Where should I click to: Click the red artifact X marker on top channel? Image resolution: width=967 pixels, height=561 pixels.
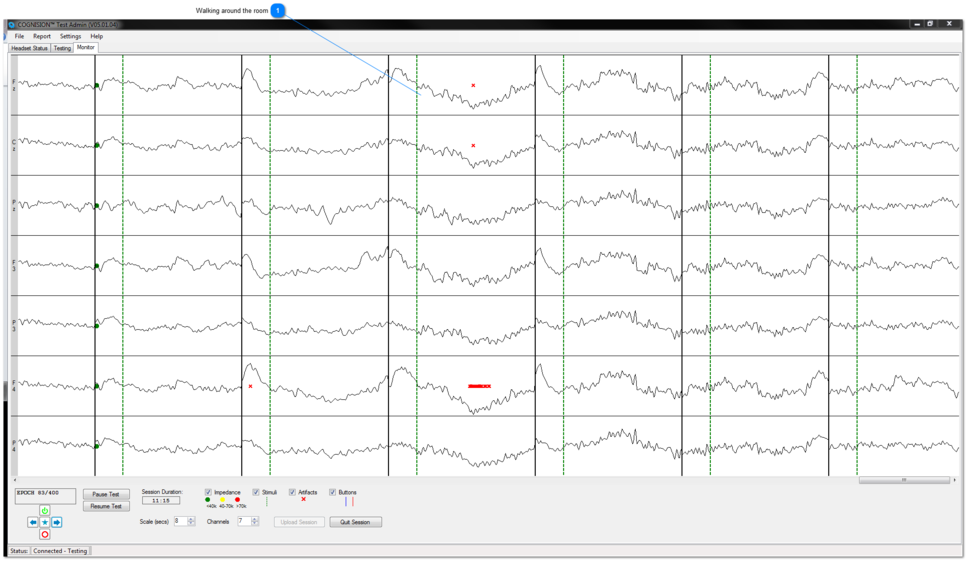pyautogui.click(x=473, y=86)
